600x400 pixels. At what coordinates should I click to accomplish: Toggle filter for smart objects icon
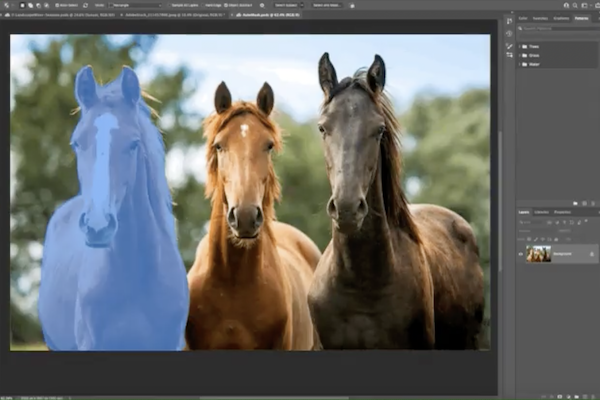coord(579,222)
